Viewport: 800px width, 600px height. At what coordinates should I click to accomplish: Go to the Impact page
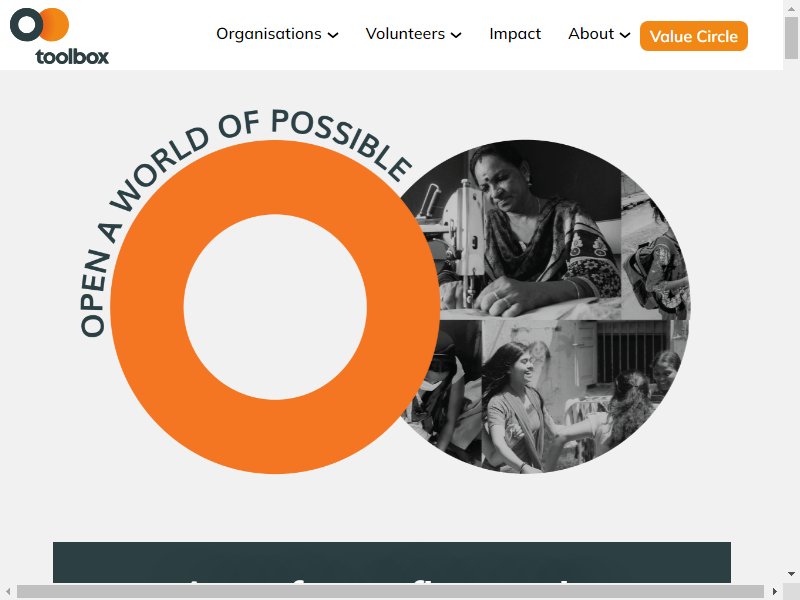pyautogui.click(x=515, y=34)
